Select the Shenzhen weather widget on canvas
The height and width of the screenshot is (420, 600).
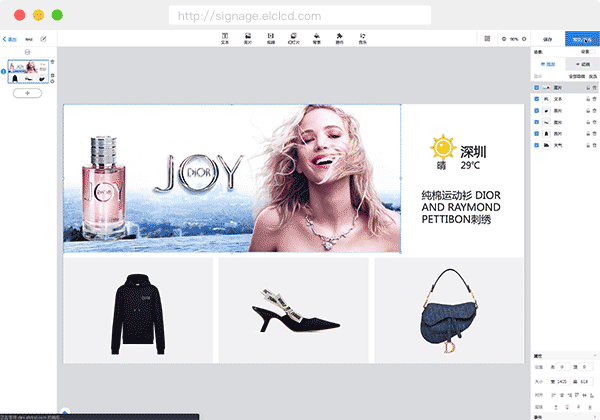tap(458, 152)
